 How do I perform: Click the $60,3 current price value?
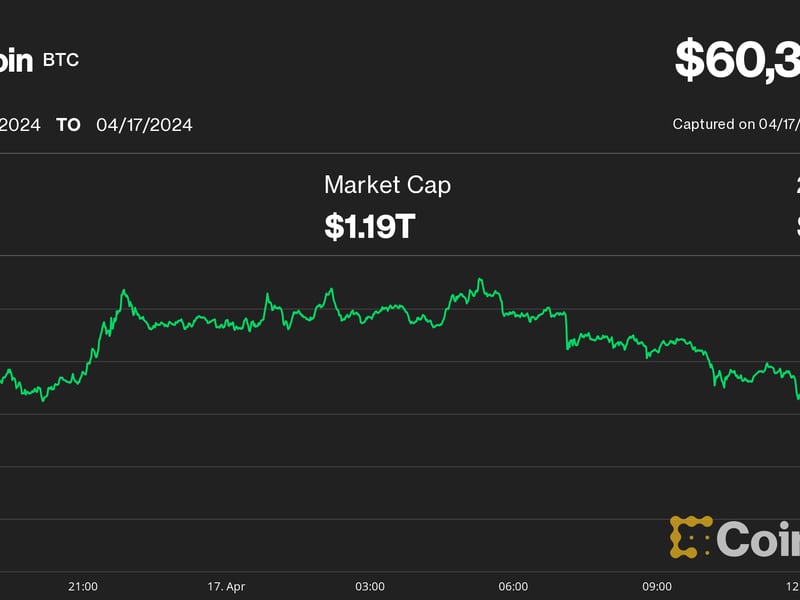click(x=738, y=60)
